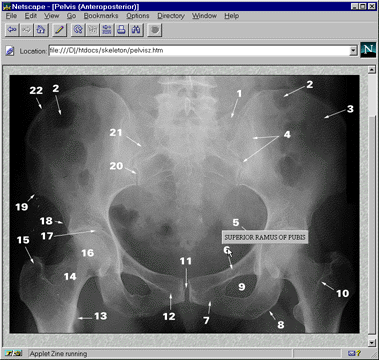Viewport: 379px width, 360px height.
Task: Click the mail icon in the status bar
Action: [x=351, y=353]
